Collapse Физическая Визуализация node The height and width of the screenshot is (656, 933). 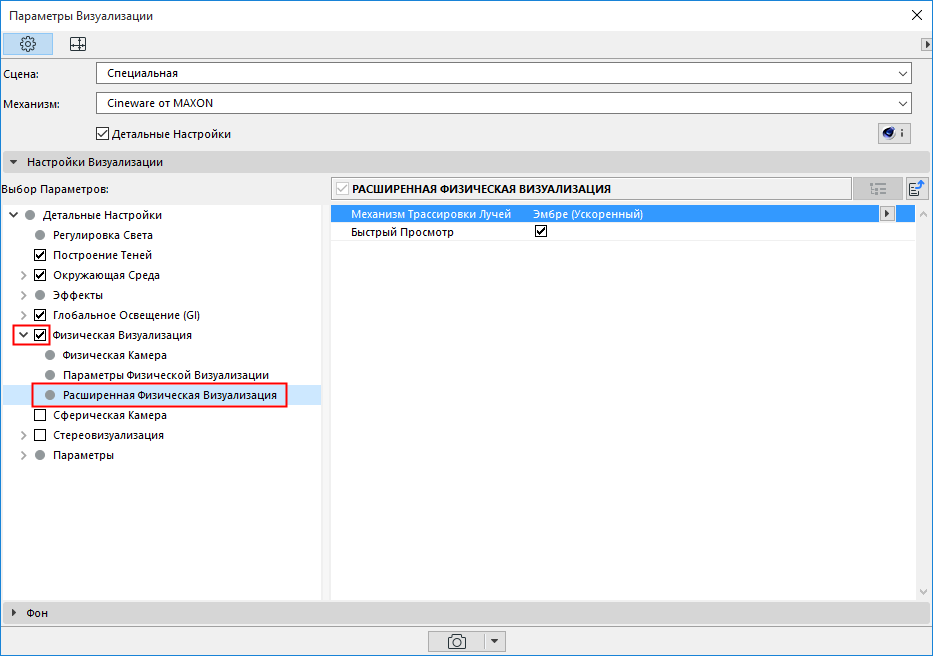[x=24, y=335]
